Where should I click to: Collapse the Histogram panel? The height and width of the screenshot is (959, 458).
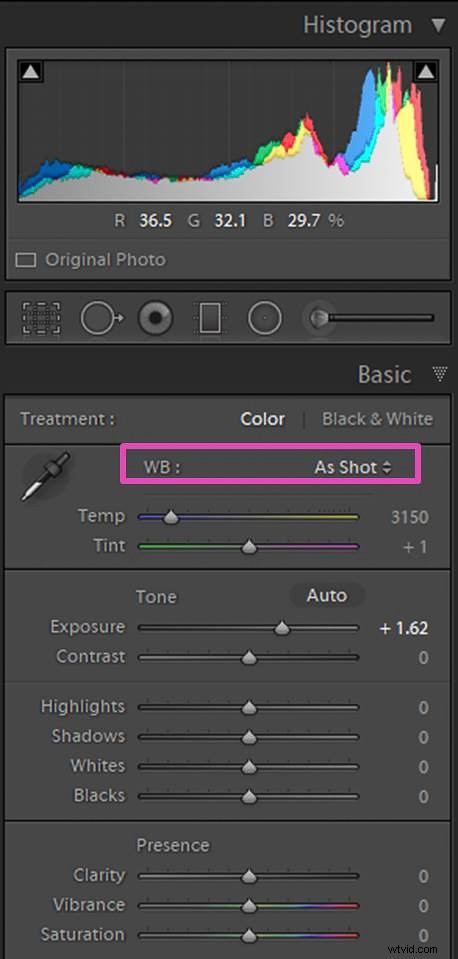pos(439,25)
